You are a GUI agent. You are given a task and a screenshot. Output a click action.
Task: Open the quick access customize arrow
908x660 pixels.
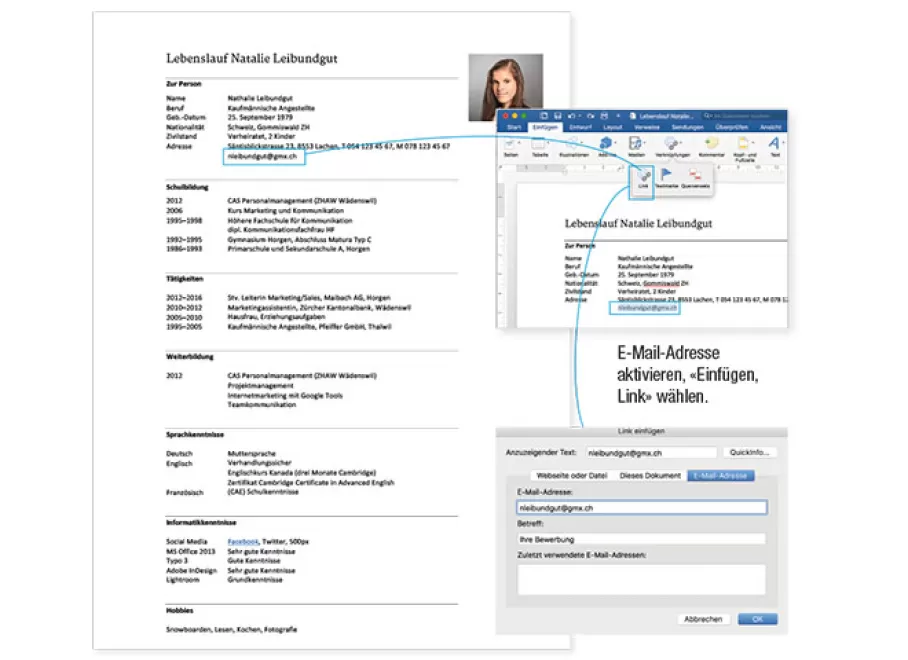pos(618,116)
